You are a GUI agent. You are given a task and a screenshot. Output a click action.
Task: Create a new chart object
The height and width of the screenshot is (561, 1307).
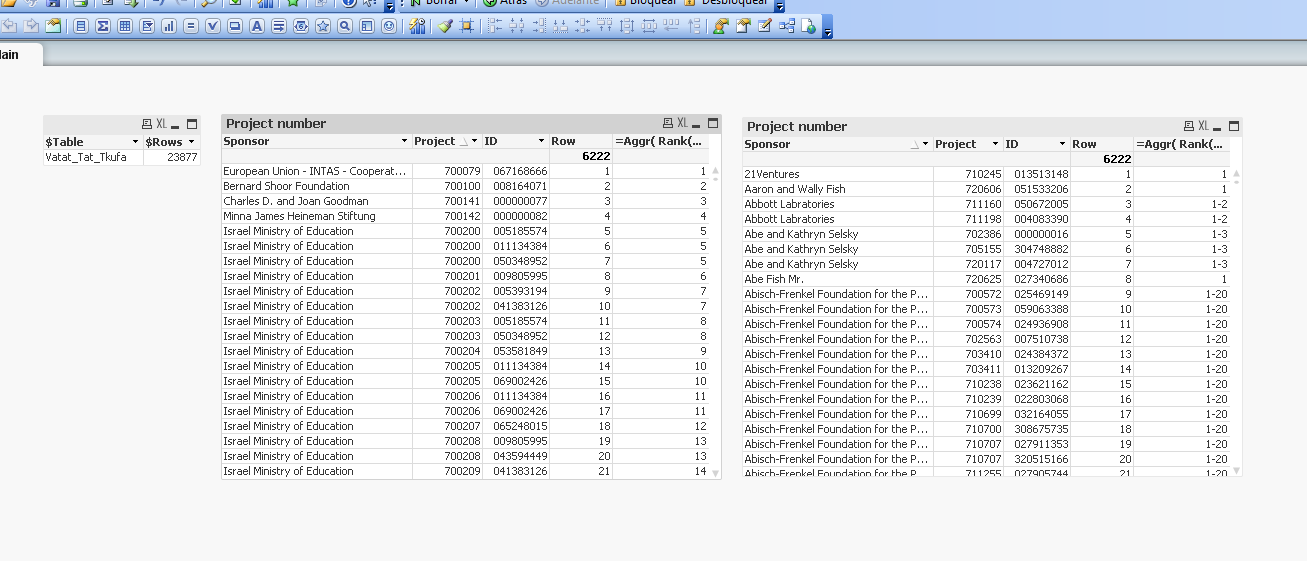coord(168,26)
